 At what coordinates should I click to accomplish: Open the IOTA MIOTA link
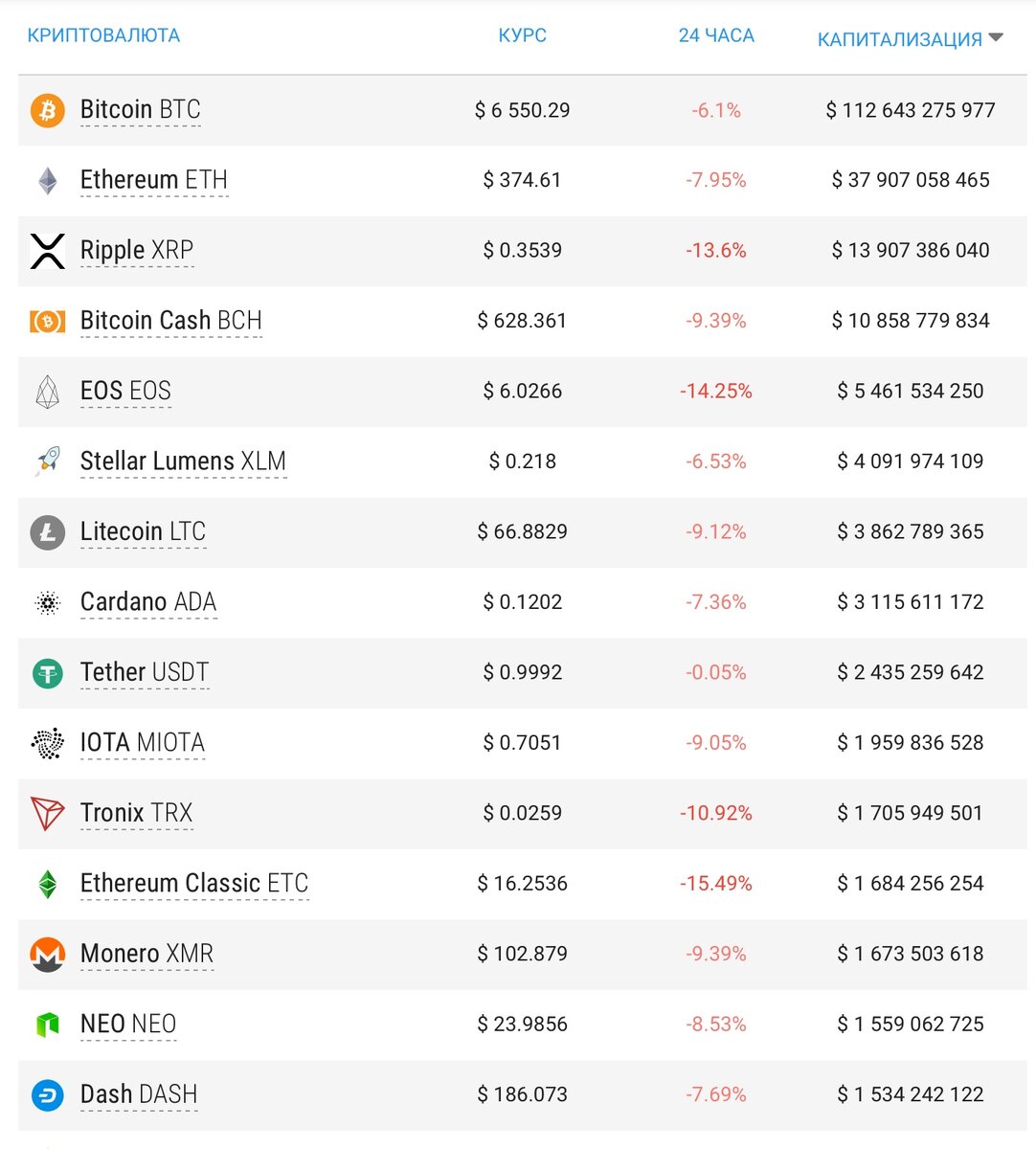pyautogui.click(x=143, y=743)
